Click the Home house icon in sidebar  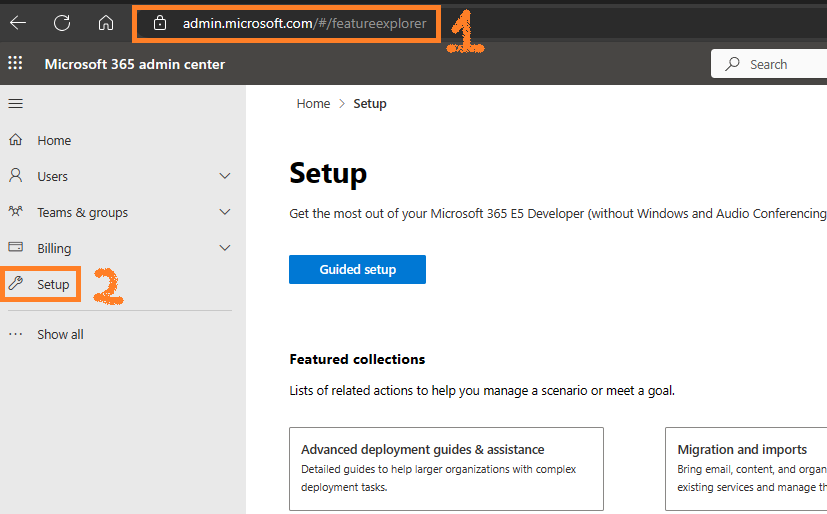point(16,140)
